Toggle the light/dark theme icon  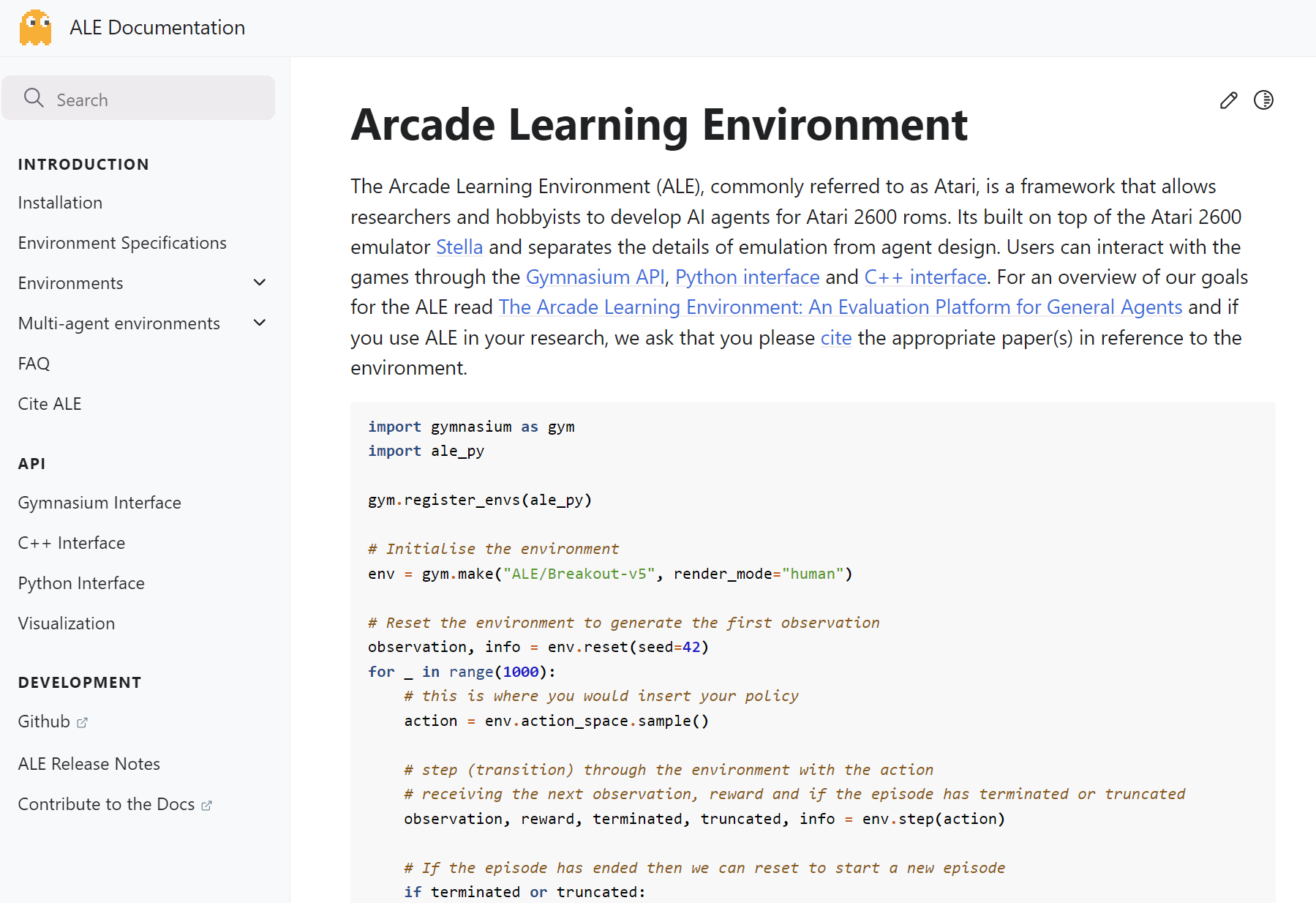pyautogui.click(x=1263, y=100)
